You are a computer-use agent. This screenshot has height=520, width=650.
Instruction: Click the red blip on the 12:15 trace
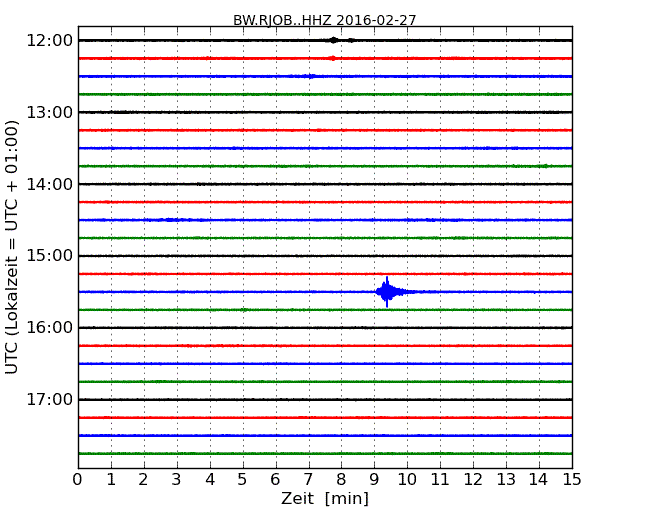tap(332, 58)
